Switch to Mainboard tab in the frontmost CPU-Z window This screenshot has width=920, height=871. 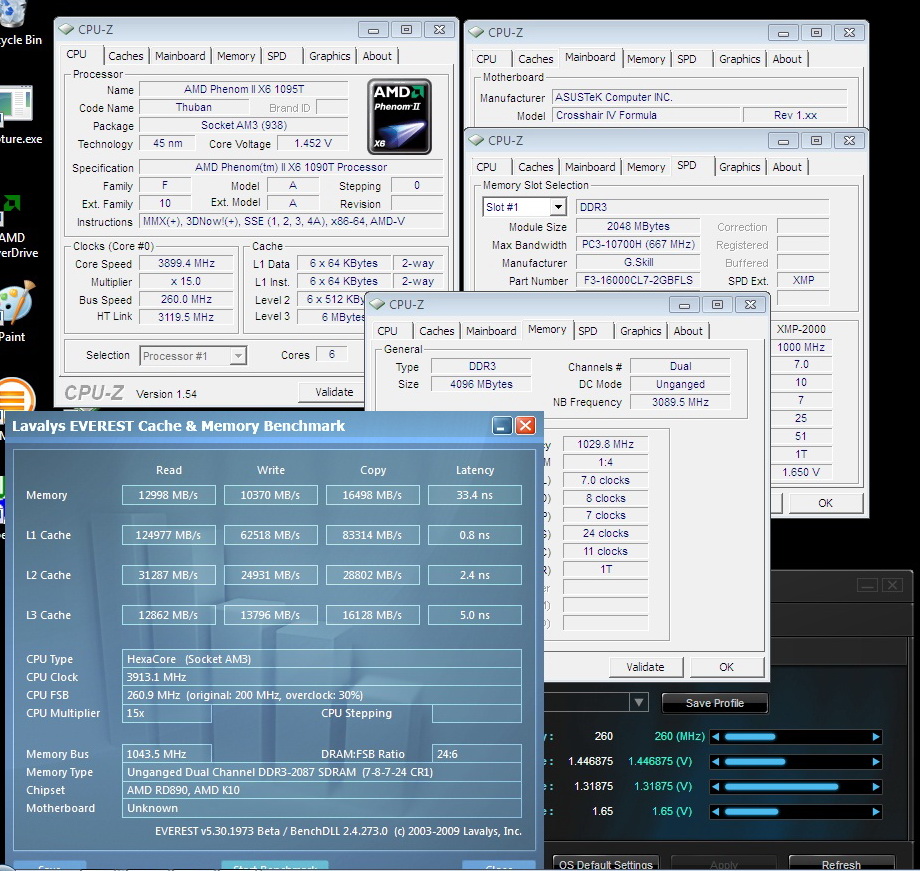point(491,330)
